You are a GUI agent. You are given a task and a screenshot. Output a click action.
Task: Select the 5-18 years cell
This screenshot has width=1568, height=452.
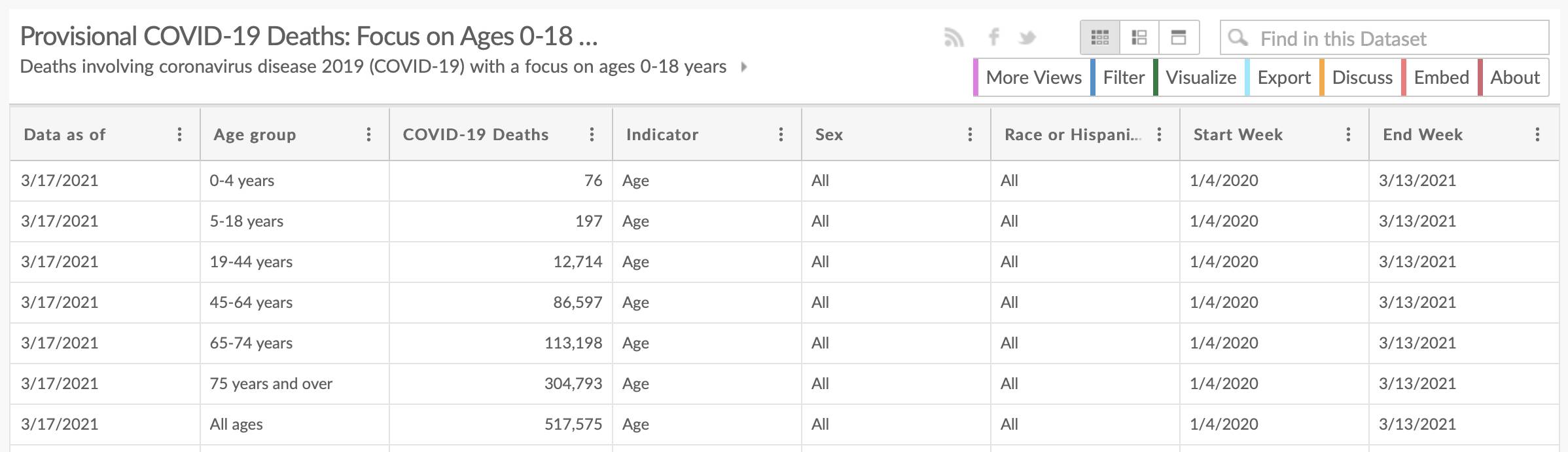294,221
